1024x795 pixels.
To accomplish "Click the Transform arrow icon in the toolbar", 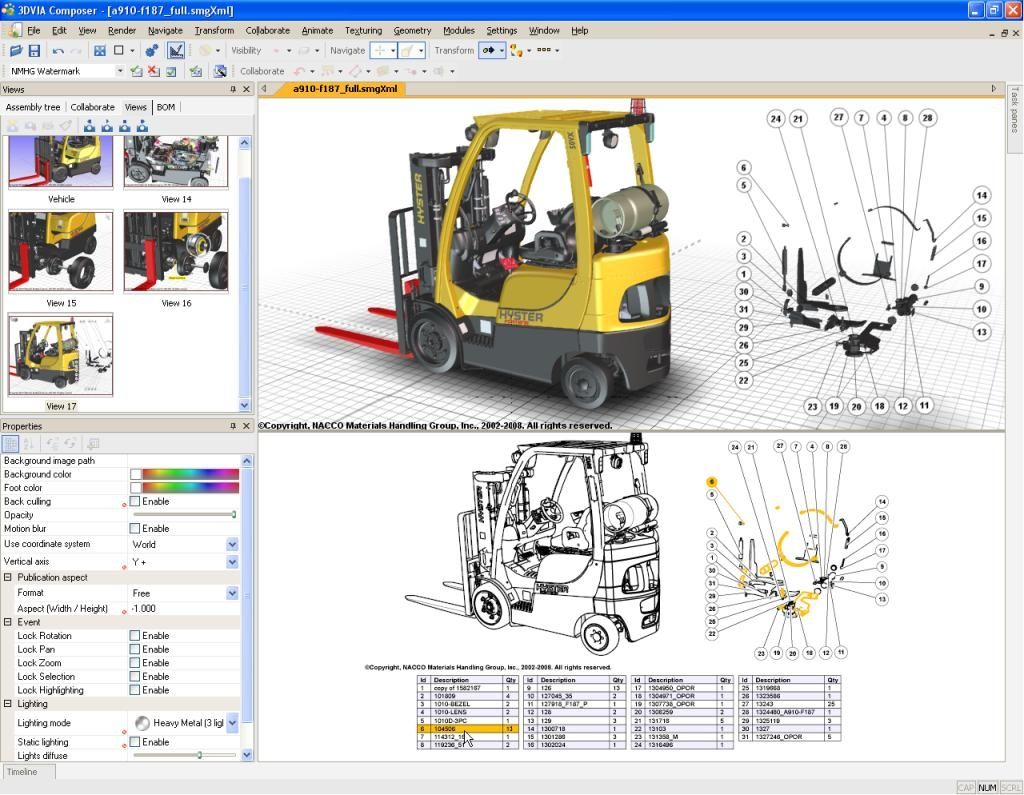I will [x=489, y=50].
